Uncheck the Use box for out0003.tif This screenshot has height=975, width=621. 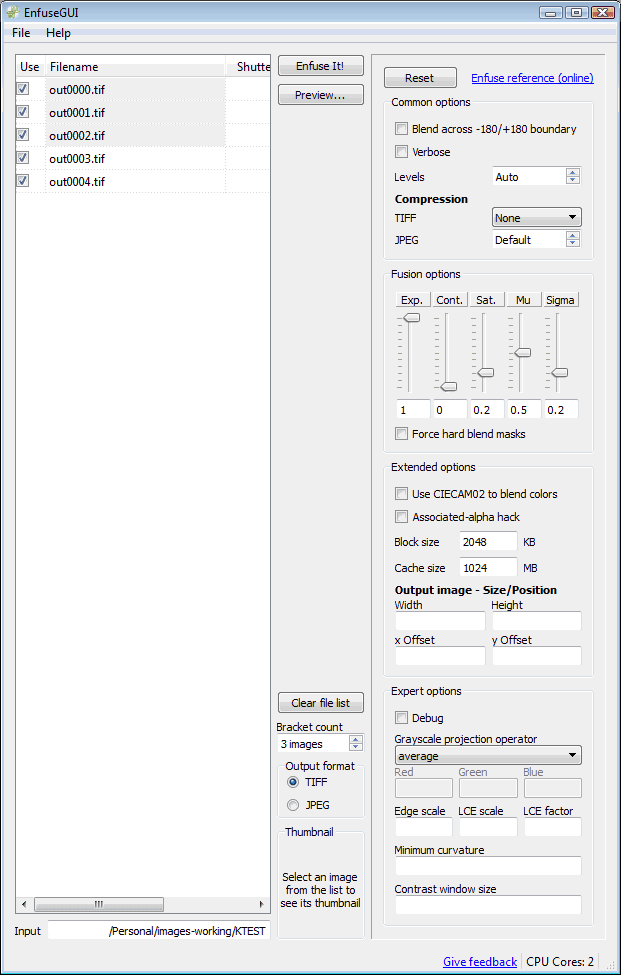click(x=23, y=158)
